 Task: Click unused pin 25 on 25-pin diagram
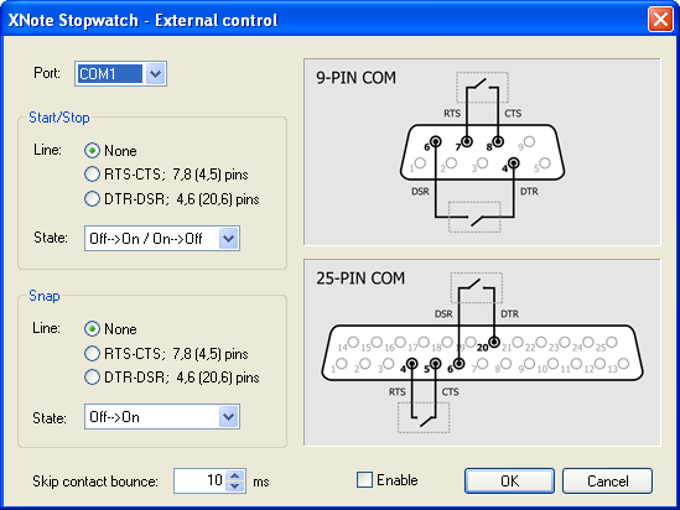pos(611,343)
